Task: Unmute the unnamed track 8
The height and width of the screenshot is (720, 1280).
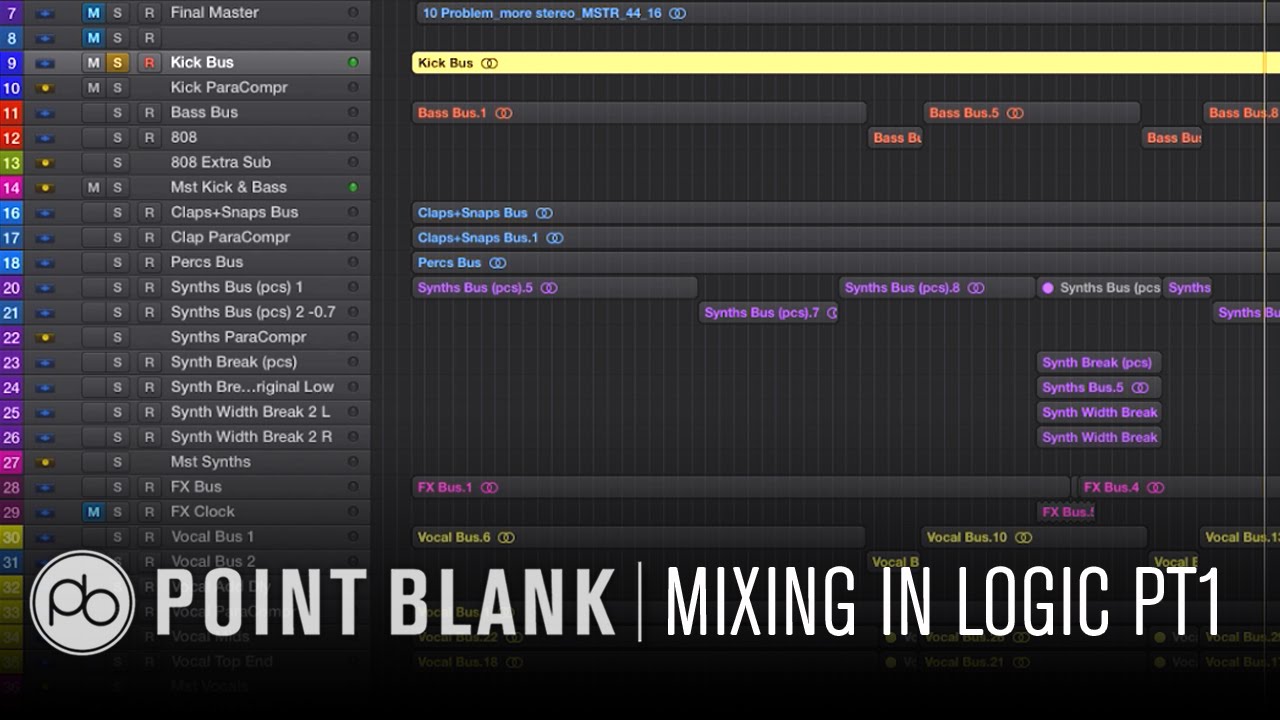Action: pos(93,38)
